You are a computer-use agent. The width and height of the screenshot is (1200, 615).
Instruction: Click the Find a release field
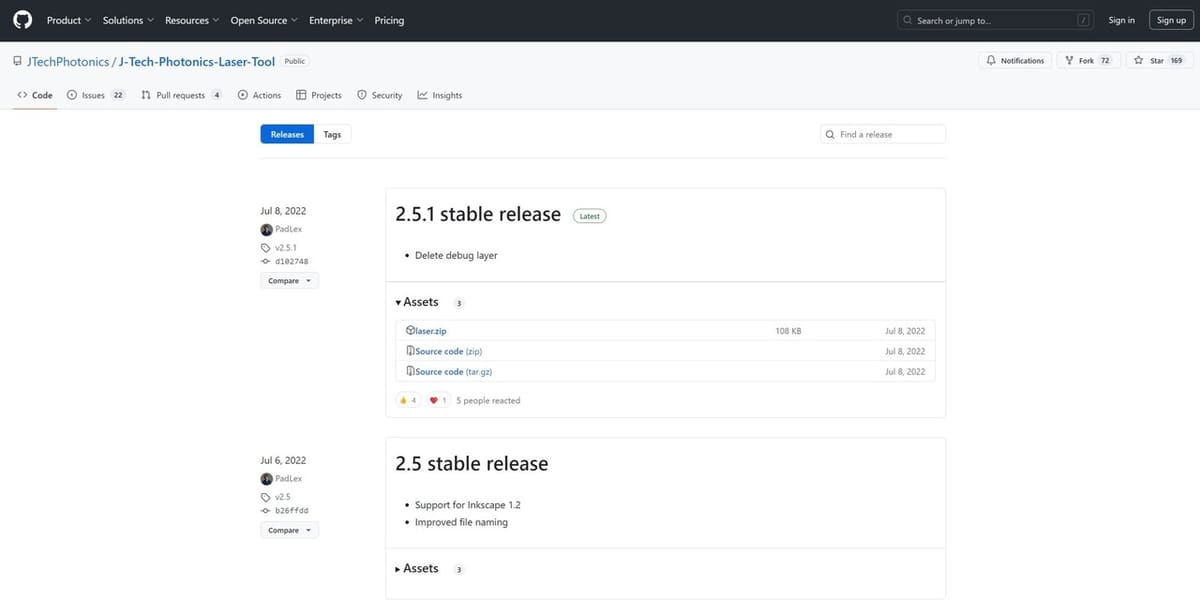click(x=883, y=134)
